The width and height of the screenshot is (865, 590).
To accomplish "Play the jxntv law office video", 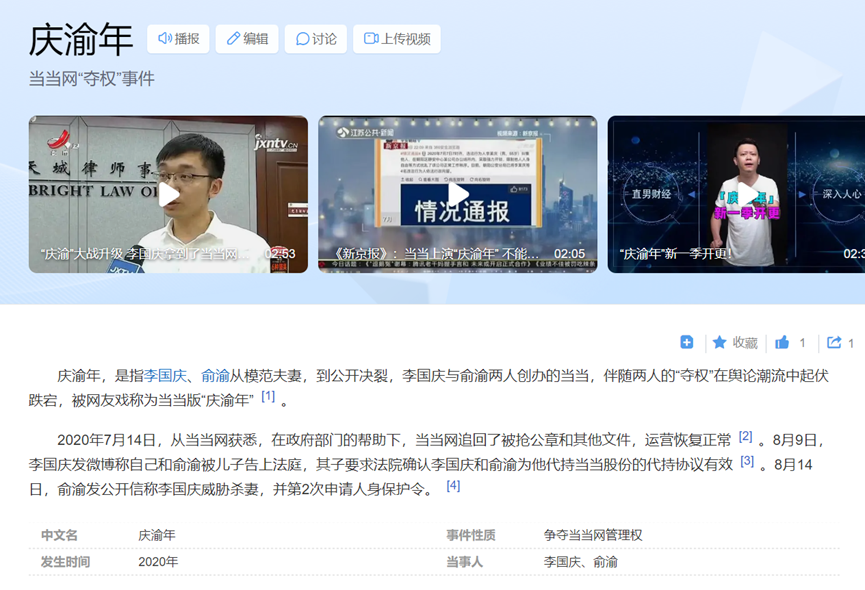I will 168,194.
